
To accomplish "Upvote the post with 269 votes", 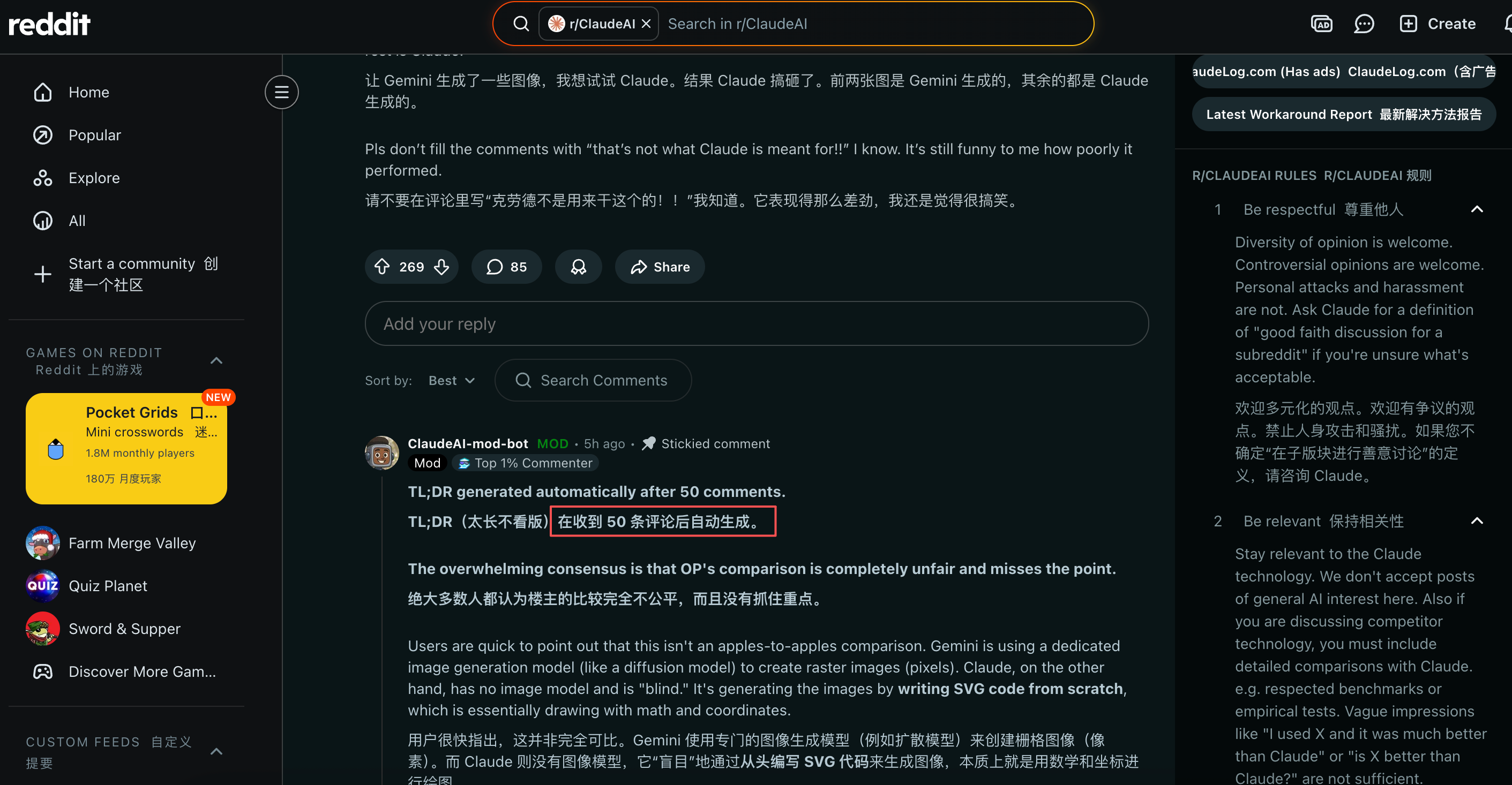I will click(x=382, y=267).
